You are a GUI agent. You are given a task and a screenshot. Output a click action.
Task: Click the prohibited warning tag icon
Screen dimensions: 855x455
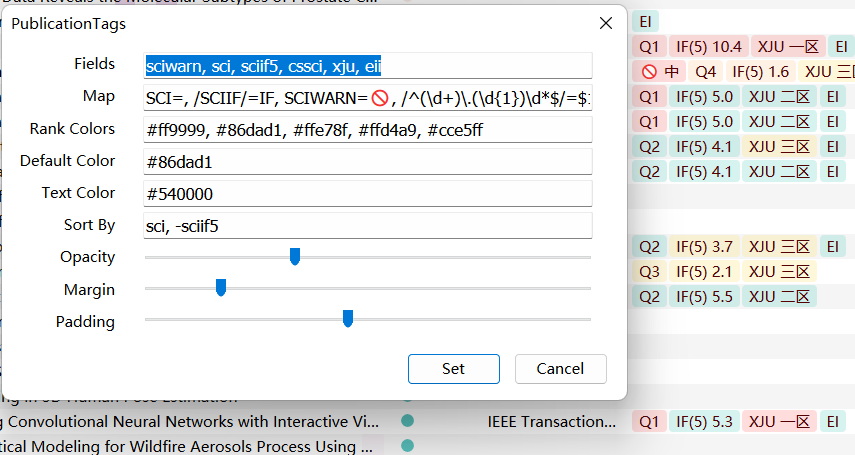click(x=649, y=71)
